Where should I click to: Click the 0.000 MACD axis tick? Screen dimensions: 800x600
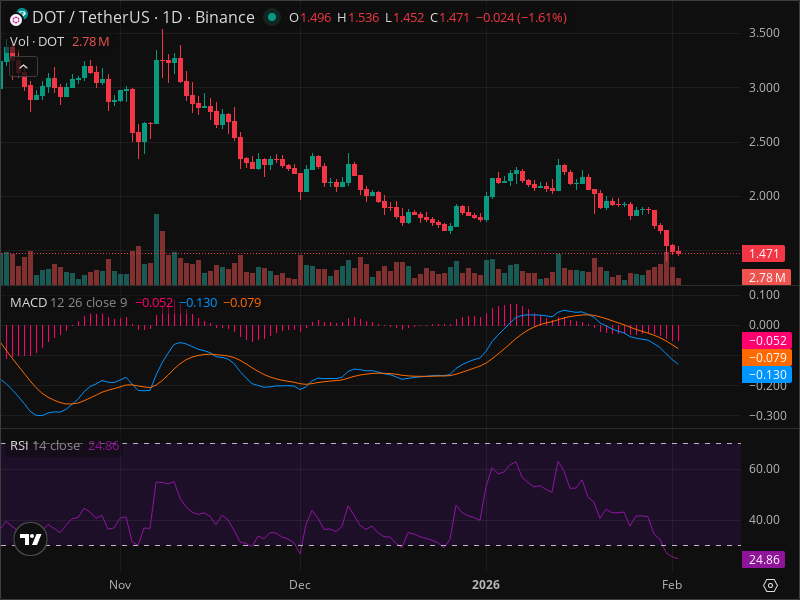pos(764,325)
